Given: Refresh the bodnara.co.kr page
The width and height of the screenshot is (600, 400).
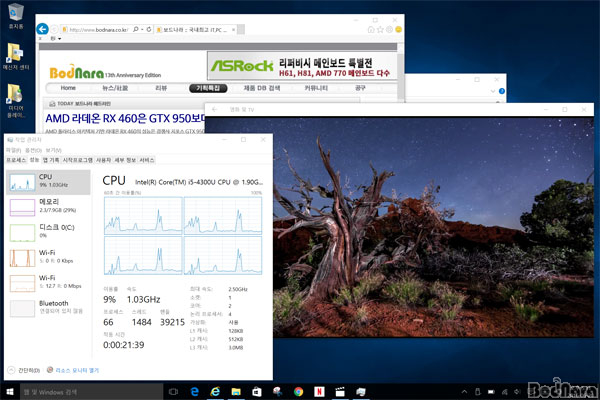Looking at the screenshot, I should 149,29.
